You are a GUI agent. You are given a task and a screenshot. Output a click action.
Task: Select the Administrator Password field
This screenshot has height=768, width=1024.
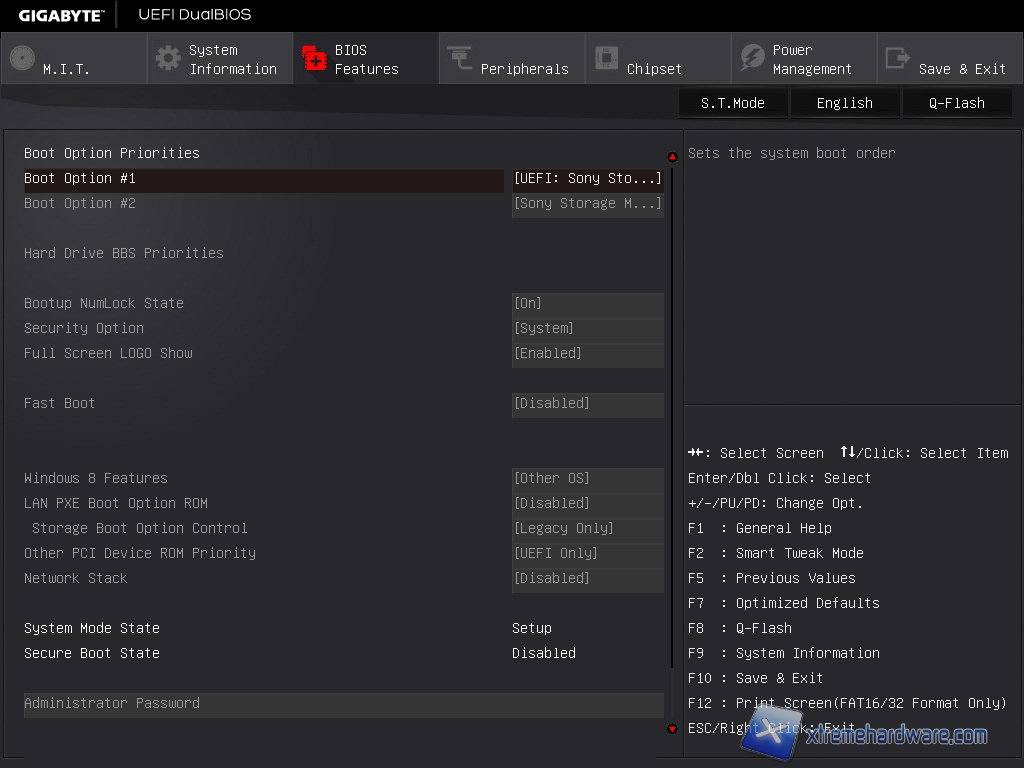pyautogui.click(x=343, y=704)
